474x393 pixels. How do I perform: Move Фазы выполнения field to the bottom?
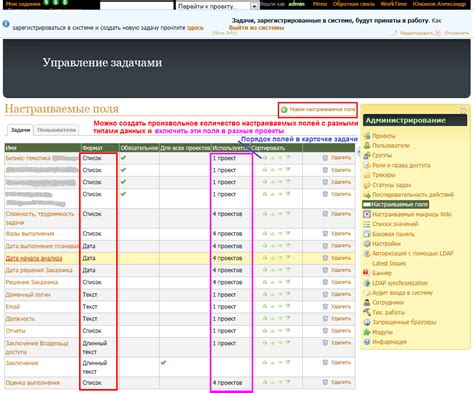288,233
